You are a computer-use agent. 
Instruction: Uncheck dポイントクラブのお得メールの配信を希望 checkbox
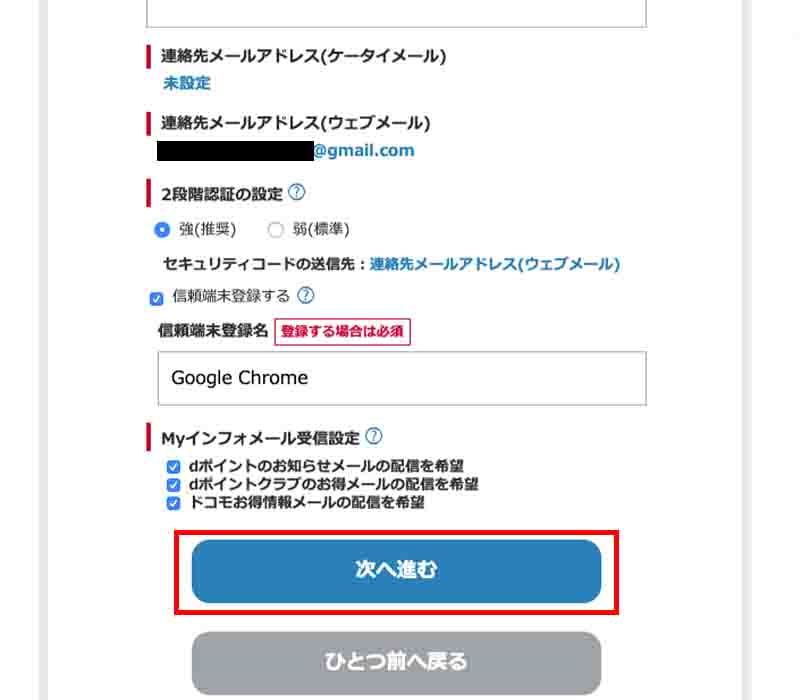[x=173, y=485]
